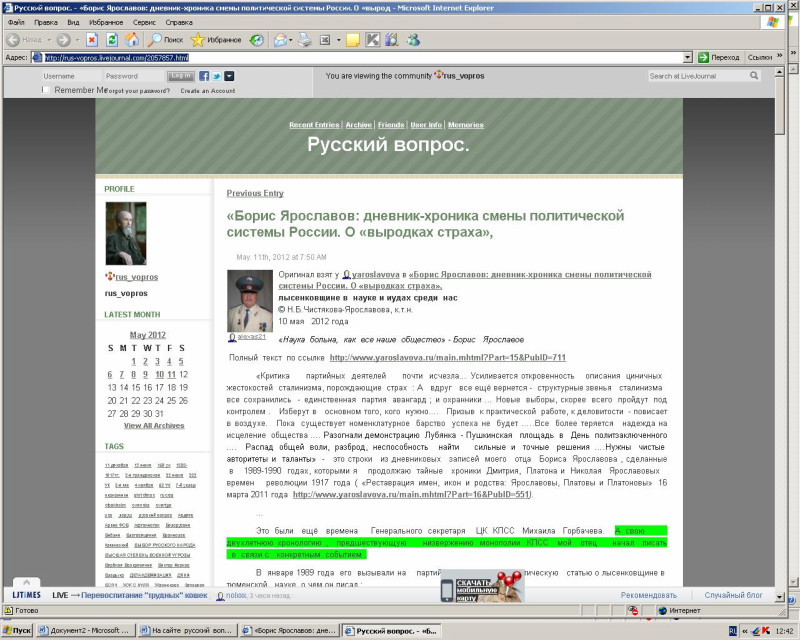Click the Back (Назад) navigation arrow icon
This screenshot has height=640, width=800.
[14, 40]
